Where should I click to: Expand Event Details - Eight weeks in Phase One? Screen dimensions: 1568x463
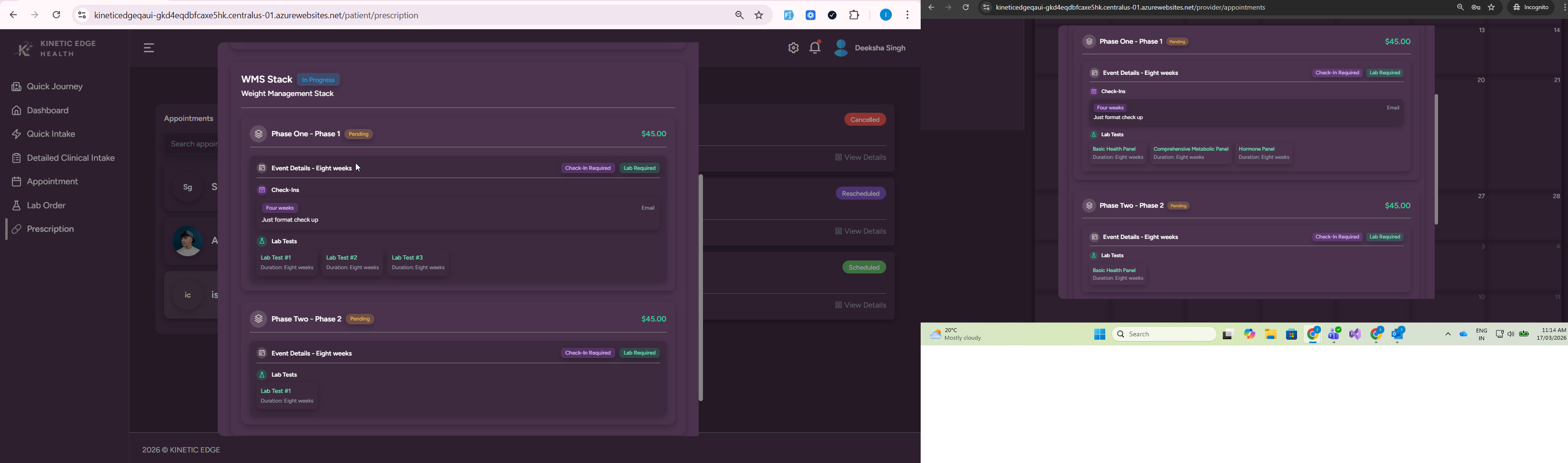point(311,168)
